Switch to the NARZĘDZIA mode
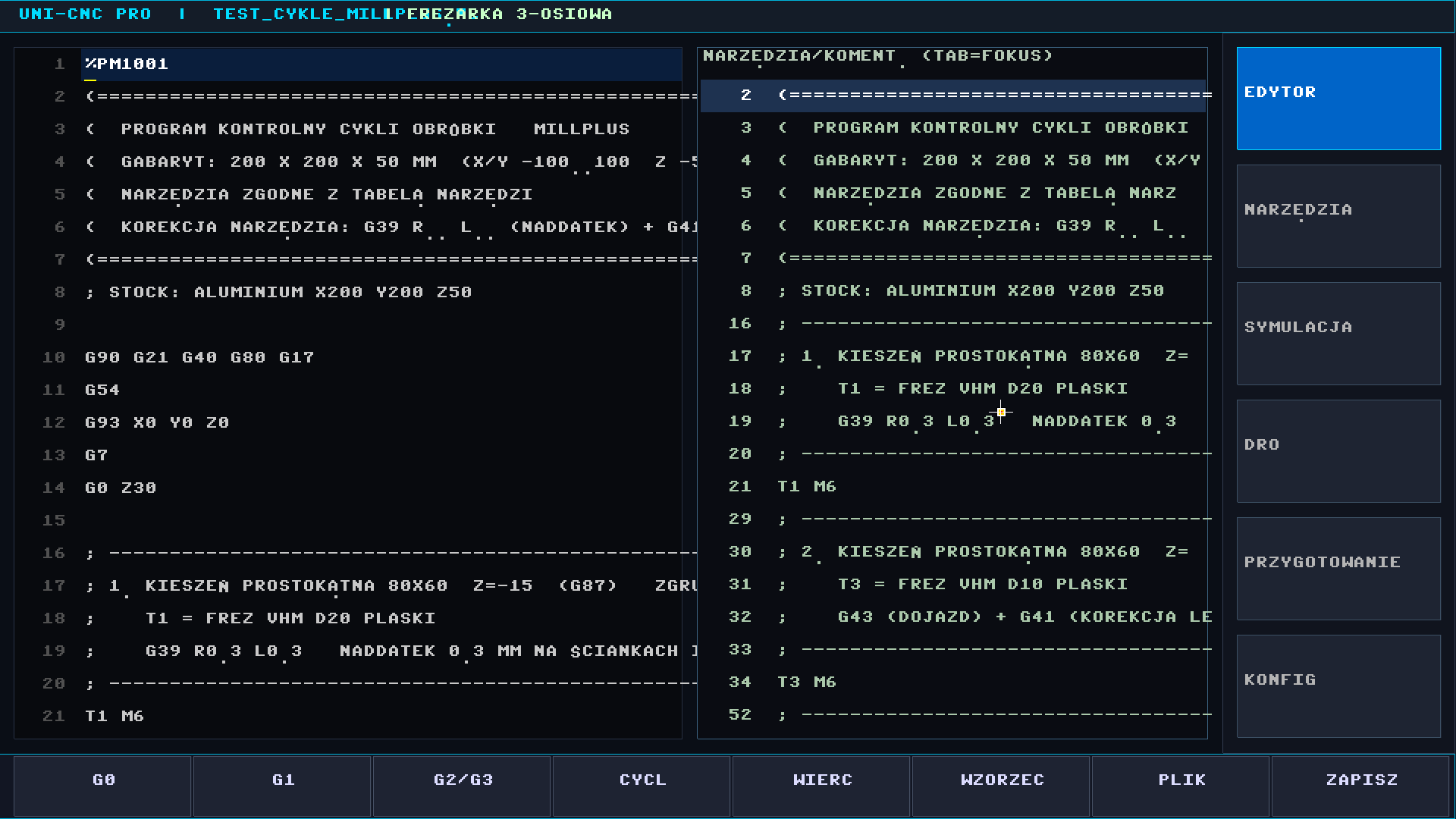1456x819 pixels. (x=1338, y=216)
